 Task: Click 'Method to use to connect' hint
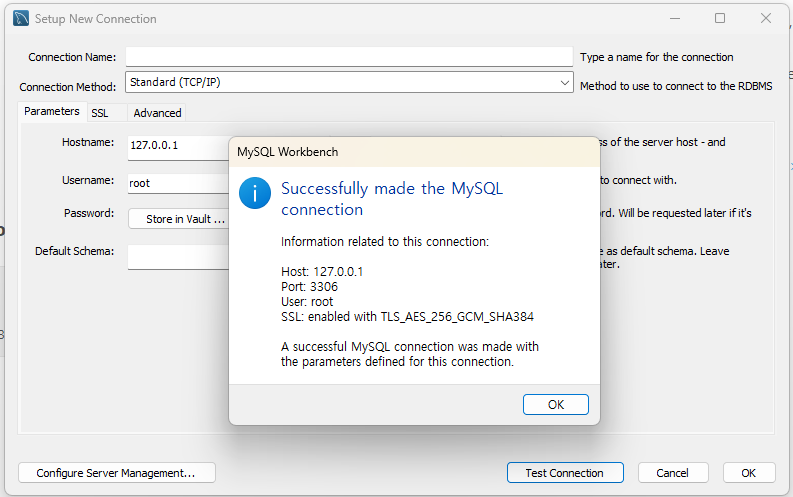[676, 86]
